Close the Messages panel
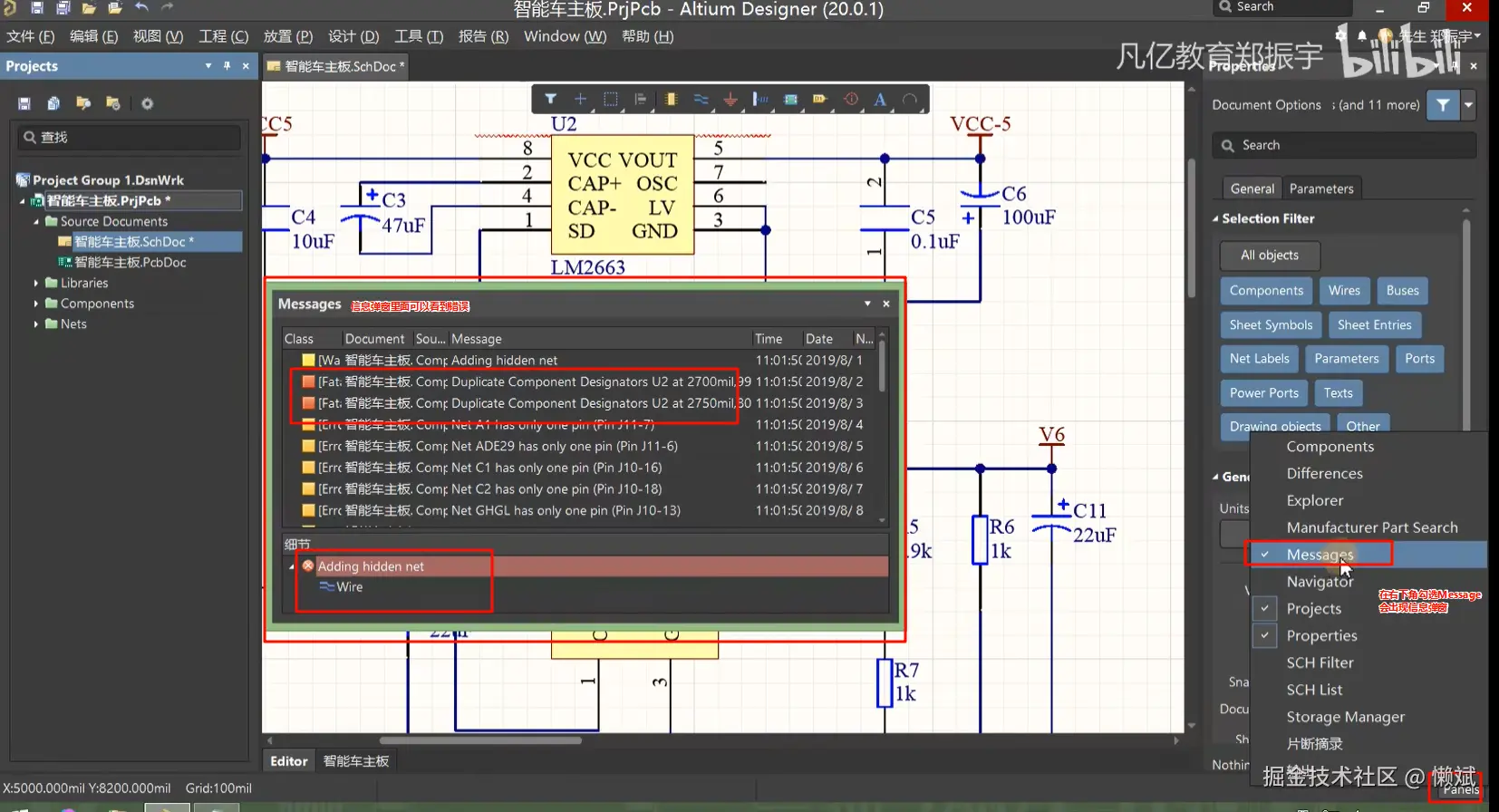Viewport: 1499px width, 812px height. coord(886,304)
